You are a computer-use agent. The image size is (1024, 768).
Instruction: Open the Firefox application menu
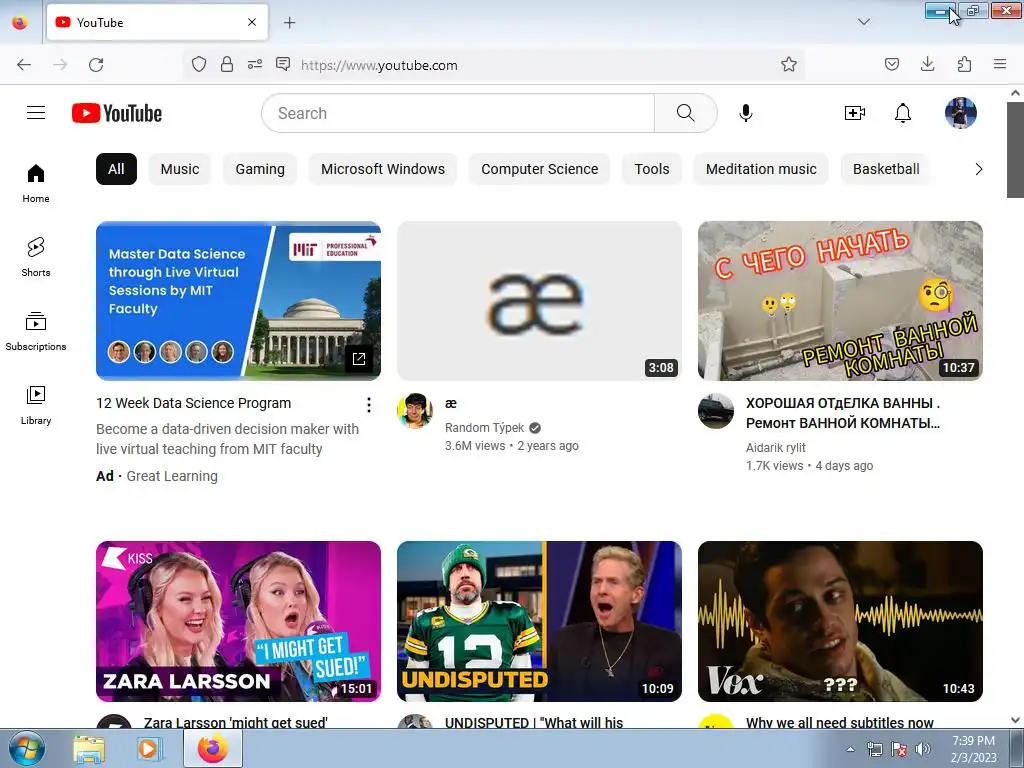tap(1000, 64)
